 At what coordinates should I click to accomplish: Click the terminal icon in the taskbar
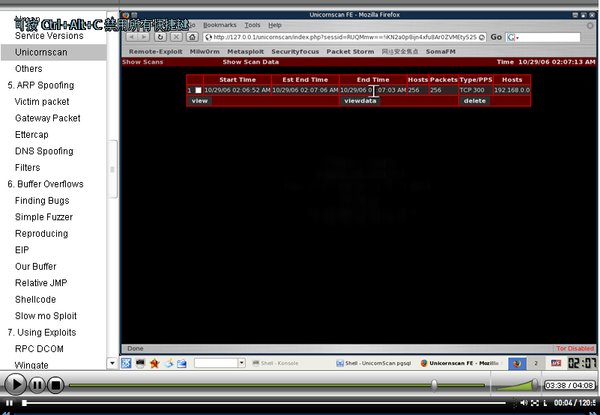(x=140, y=363)
